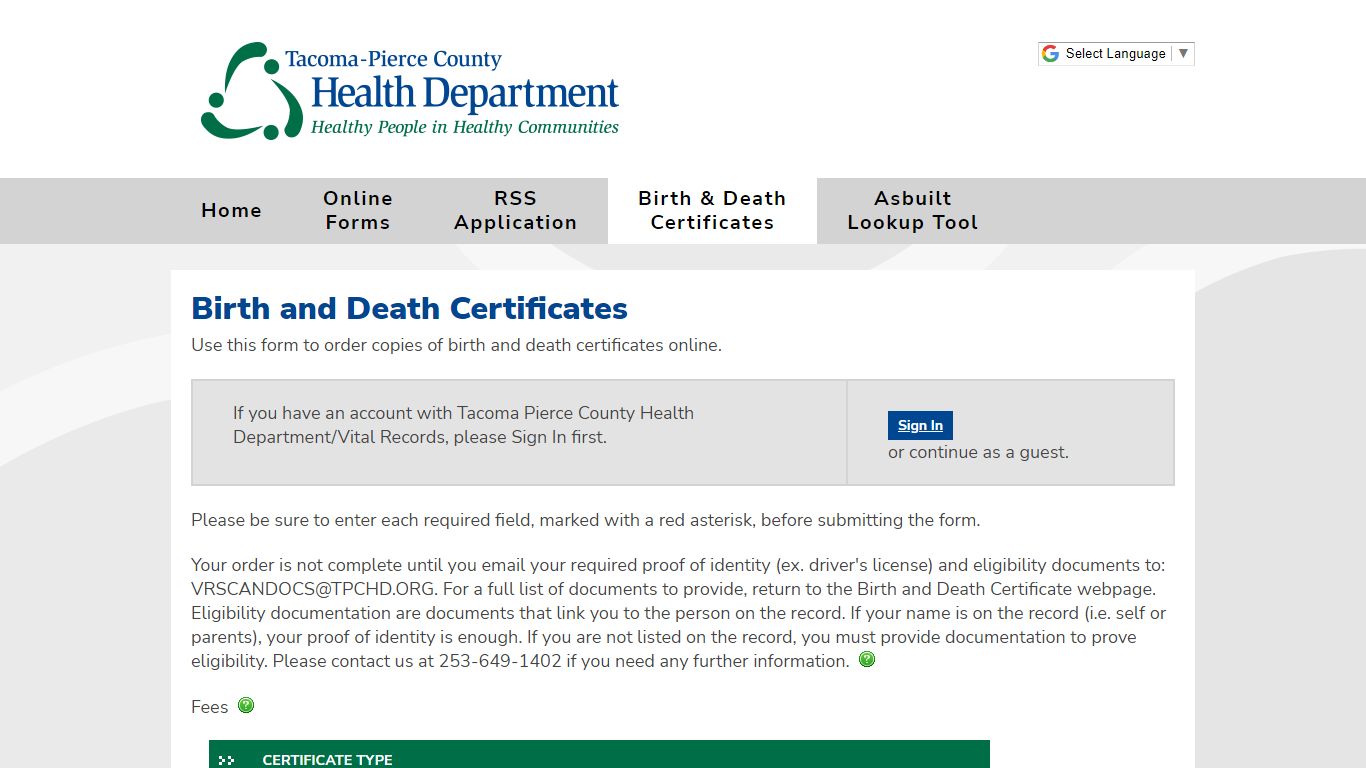Go to the Home menu item

click(231, 211)
